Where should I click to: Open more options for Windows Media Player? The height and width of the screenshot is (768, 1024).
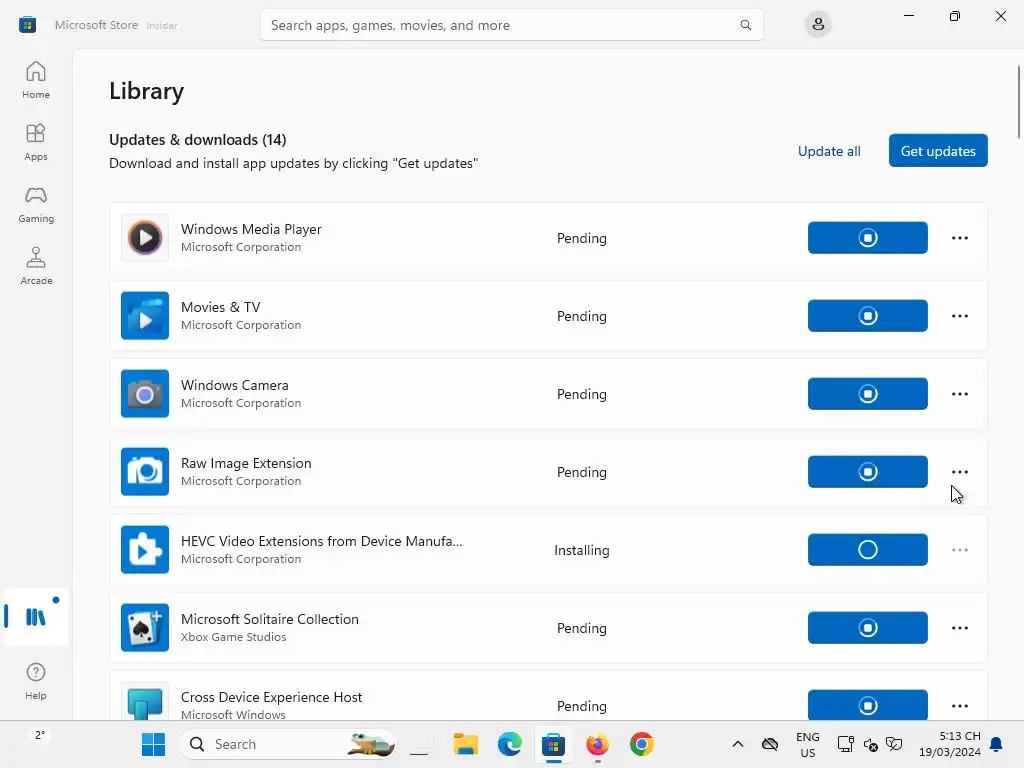tap(959, 238)
